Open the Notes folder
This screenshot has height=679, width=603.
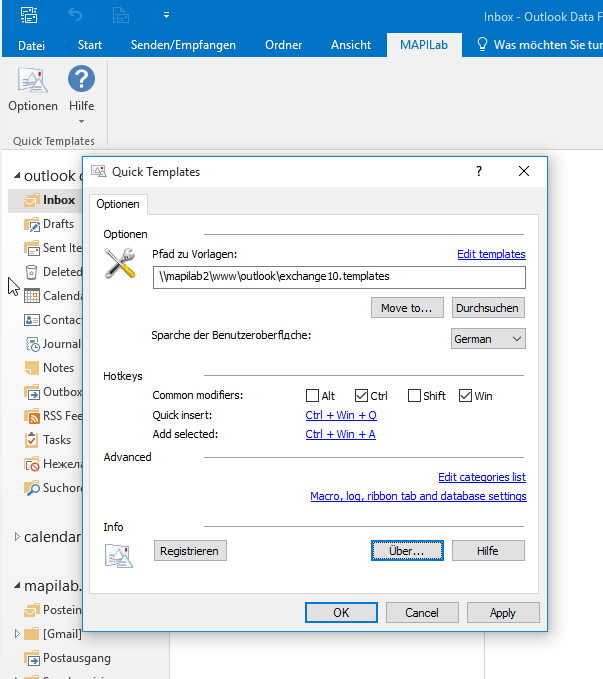tap(49, 368)
